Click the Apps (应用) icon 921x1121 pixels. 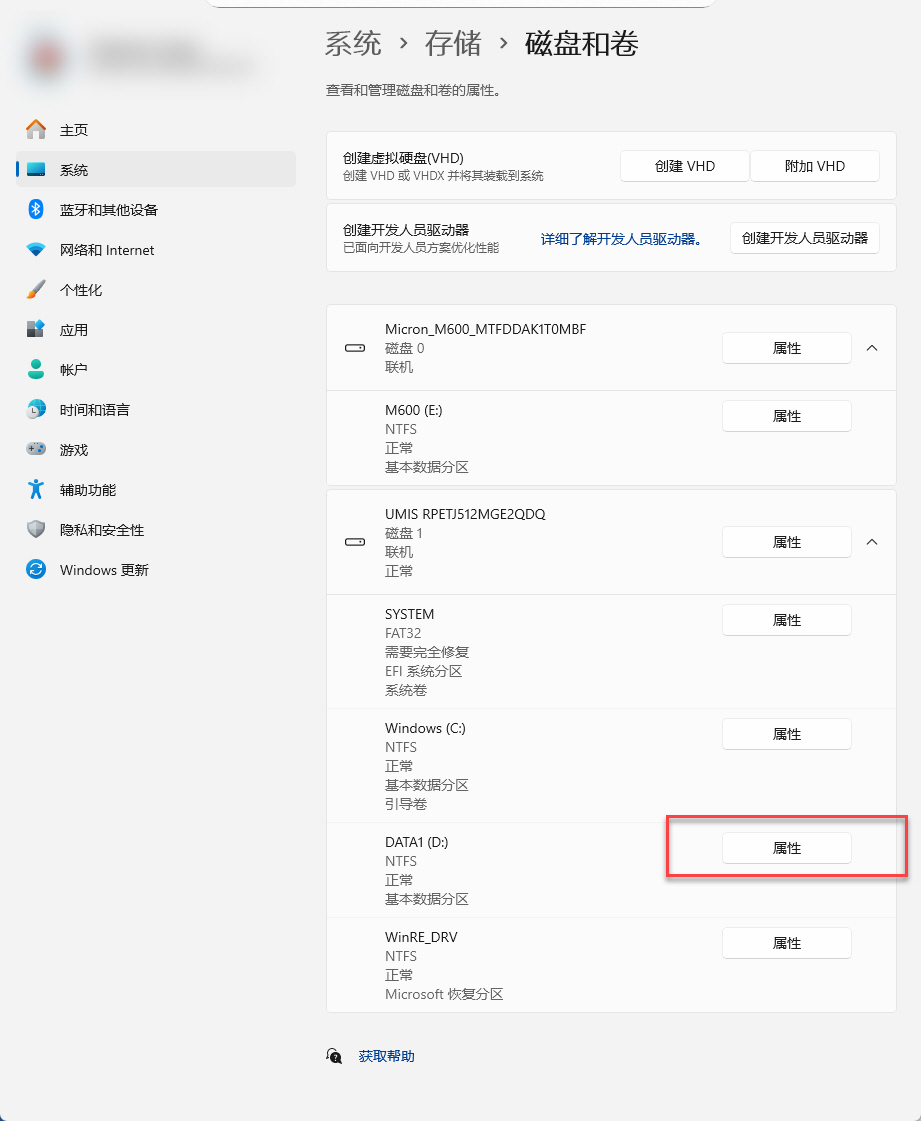[36, 330]
